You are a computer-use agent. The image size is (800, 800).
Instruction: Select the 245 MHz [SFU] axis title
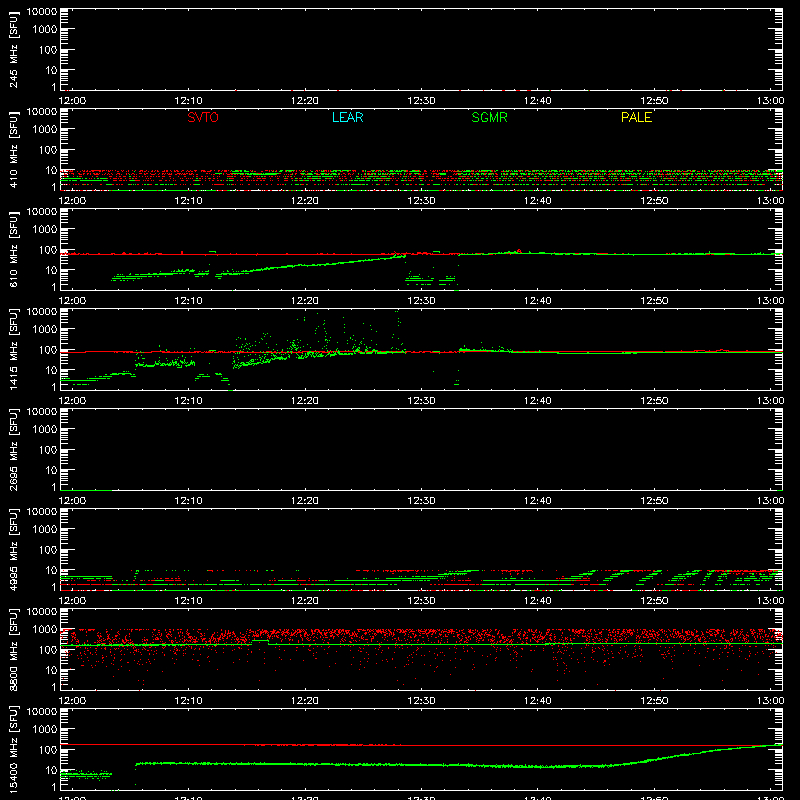click(x=14, y=49)
